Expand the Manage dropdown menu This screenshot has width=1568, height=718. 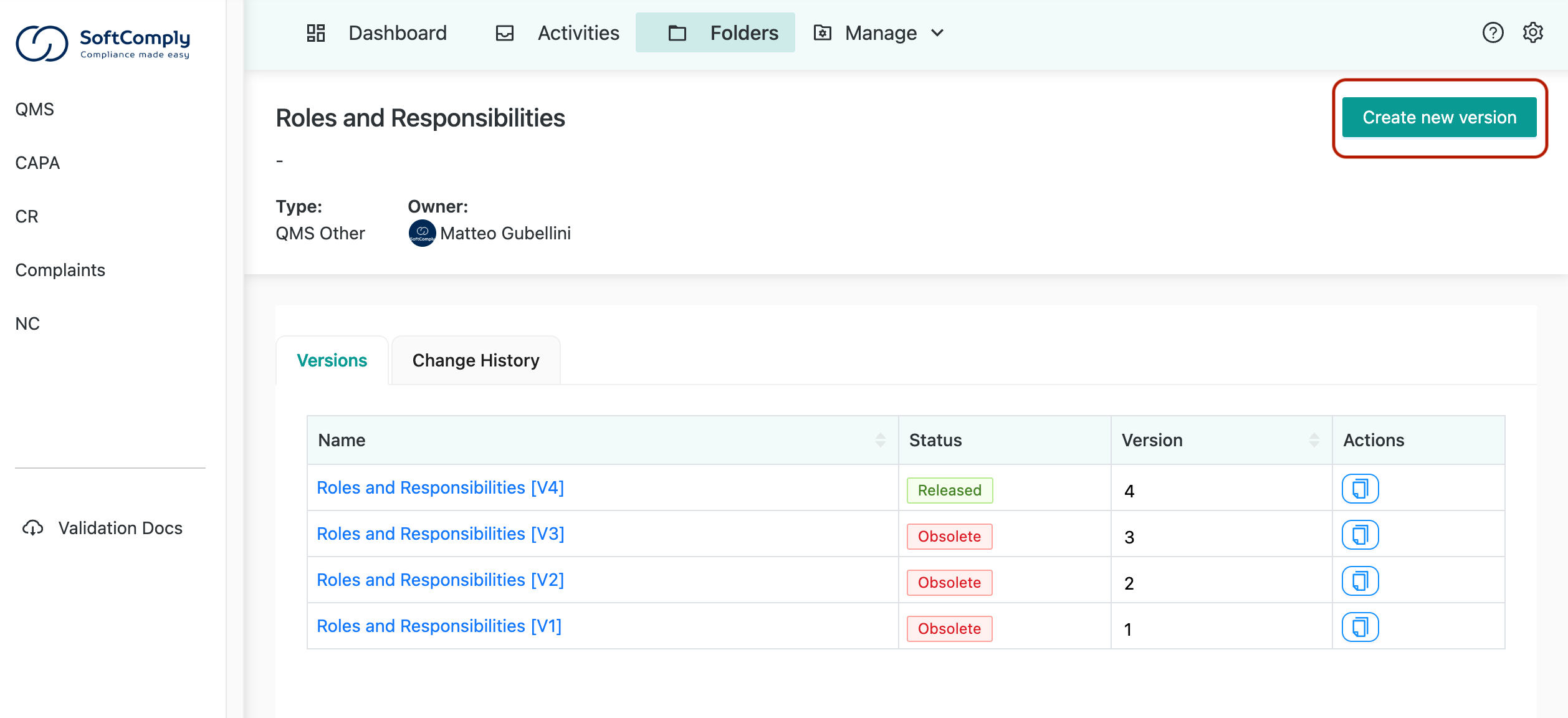[x=880, y=32]
